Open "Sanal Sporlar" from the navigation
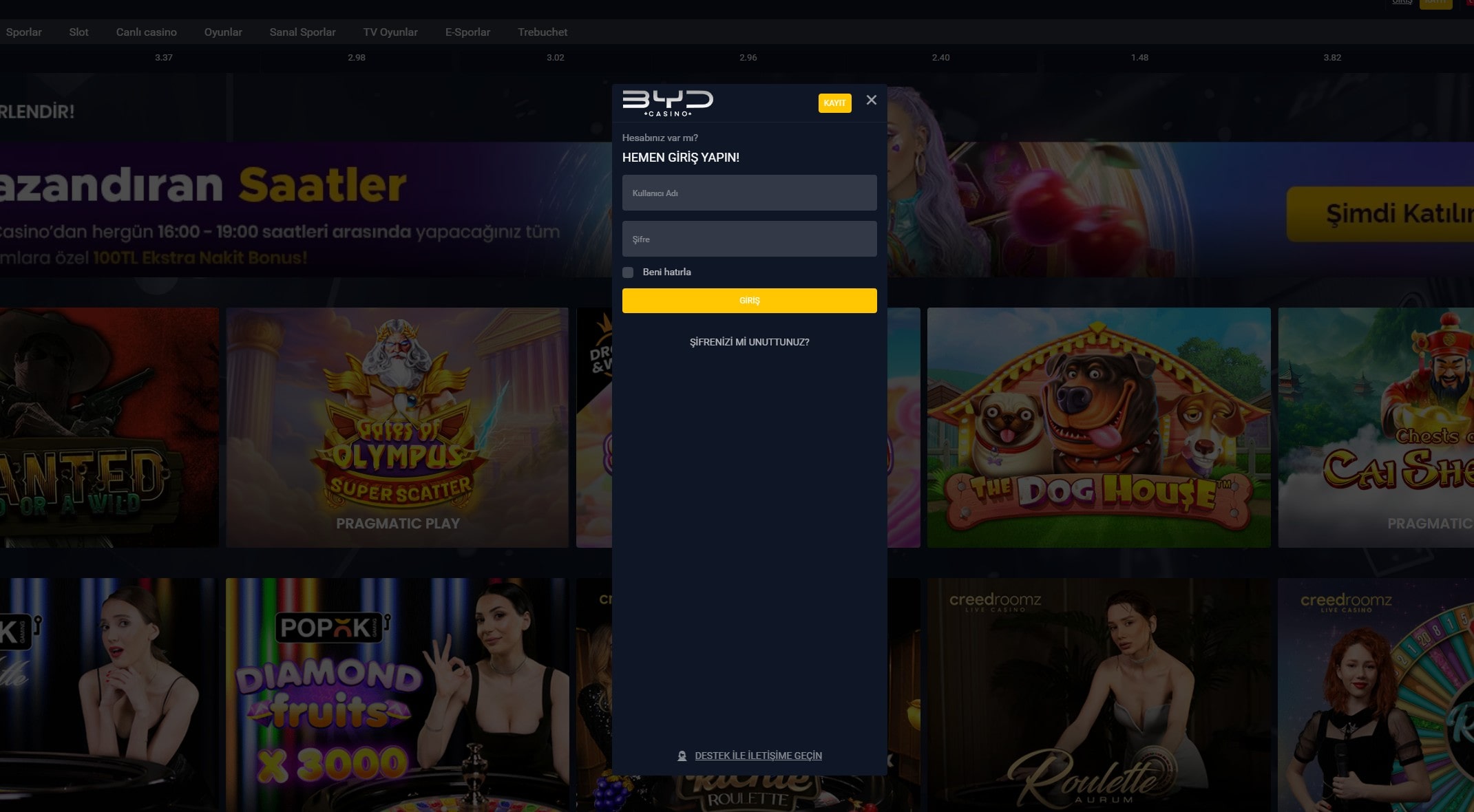Viewport: 1474px width, 812px height. 303,32
